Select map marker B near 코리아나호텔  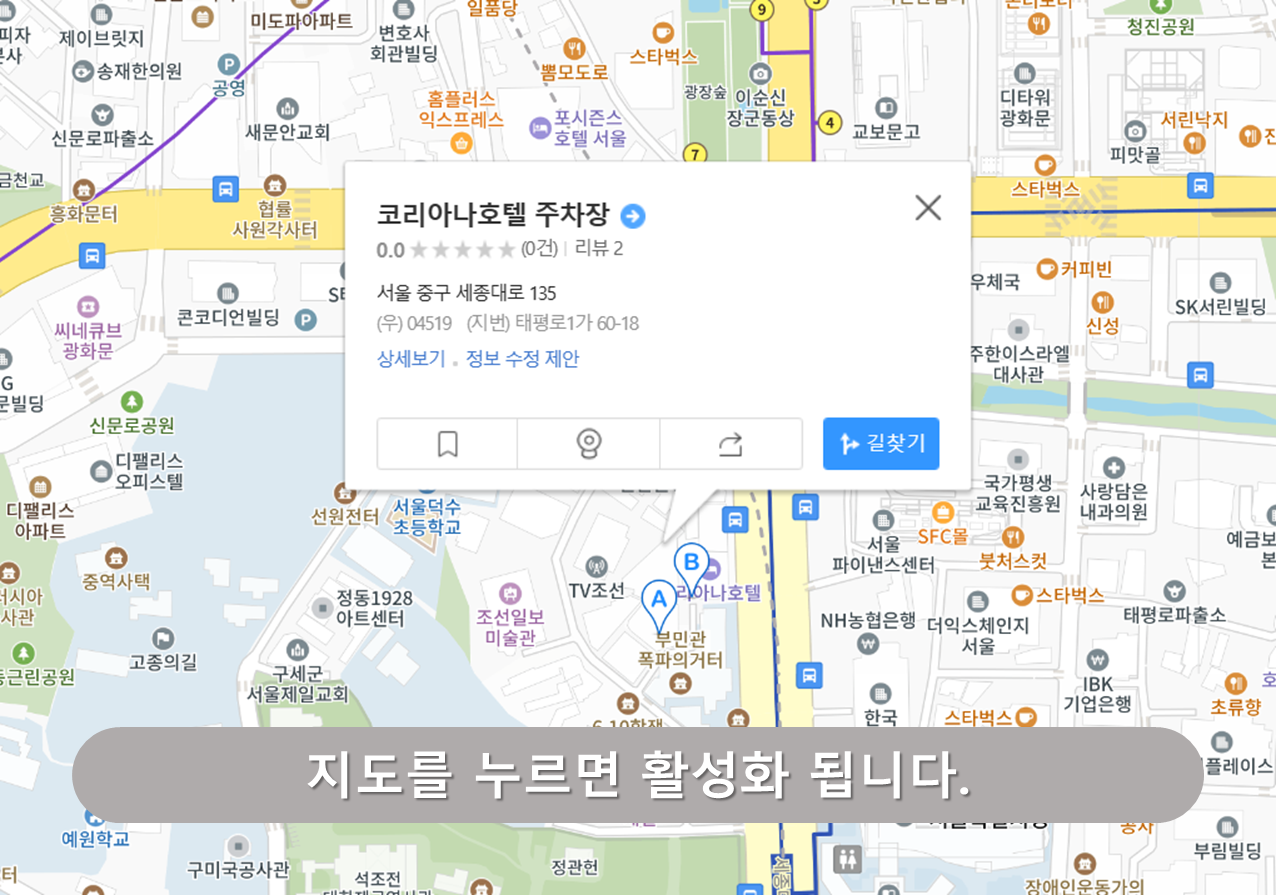pos(692,563)
